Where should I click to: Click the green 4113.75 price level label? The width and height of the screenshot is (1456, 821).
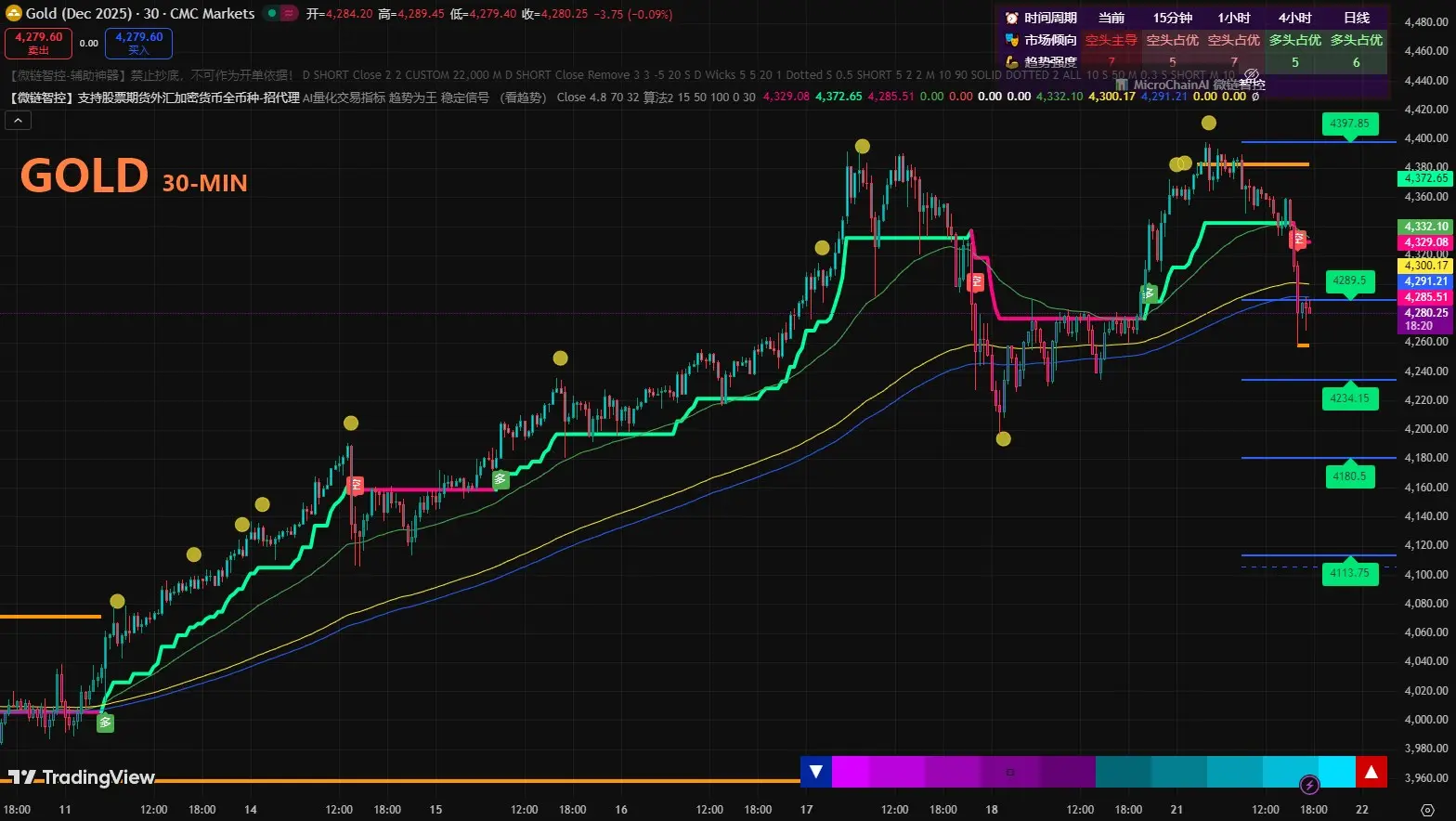1349,573
